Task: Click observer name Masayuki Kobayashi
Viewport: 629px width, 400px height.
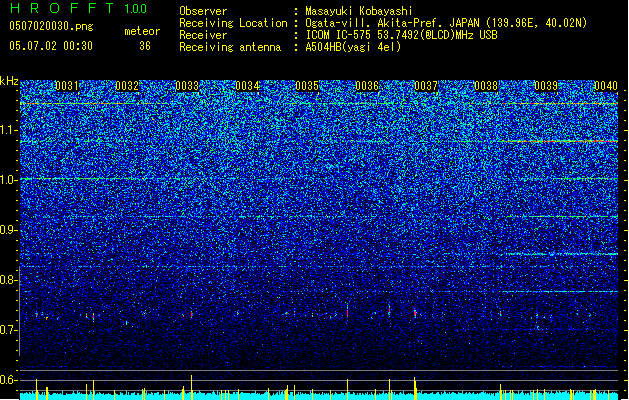Action: point(359,11)
